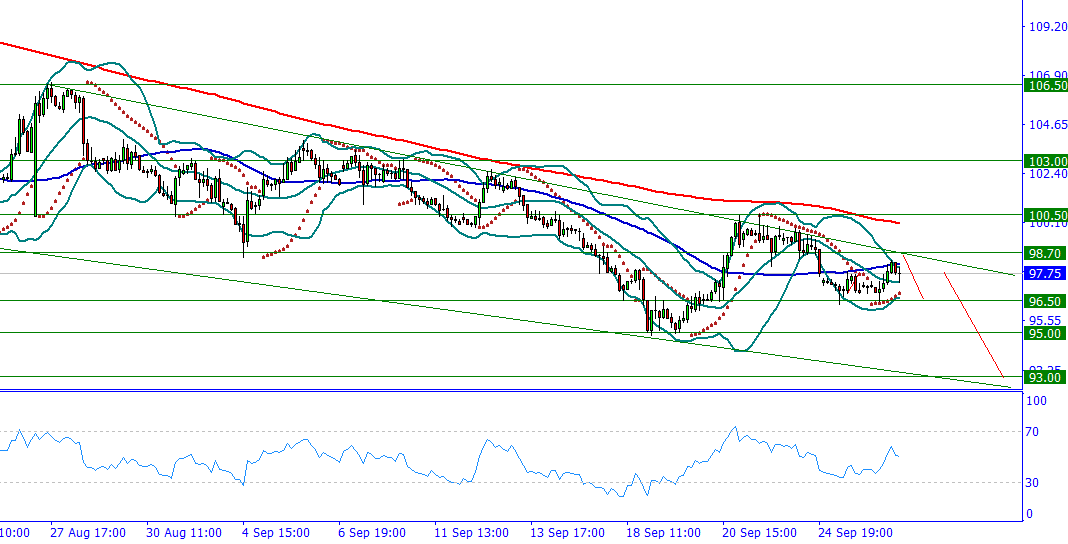Select the 100.50 price level label
Image resolution: width=1068 pixels, height=544 pixels.
(x=1046, y=215)
